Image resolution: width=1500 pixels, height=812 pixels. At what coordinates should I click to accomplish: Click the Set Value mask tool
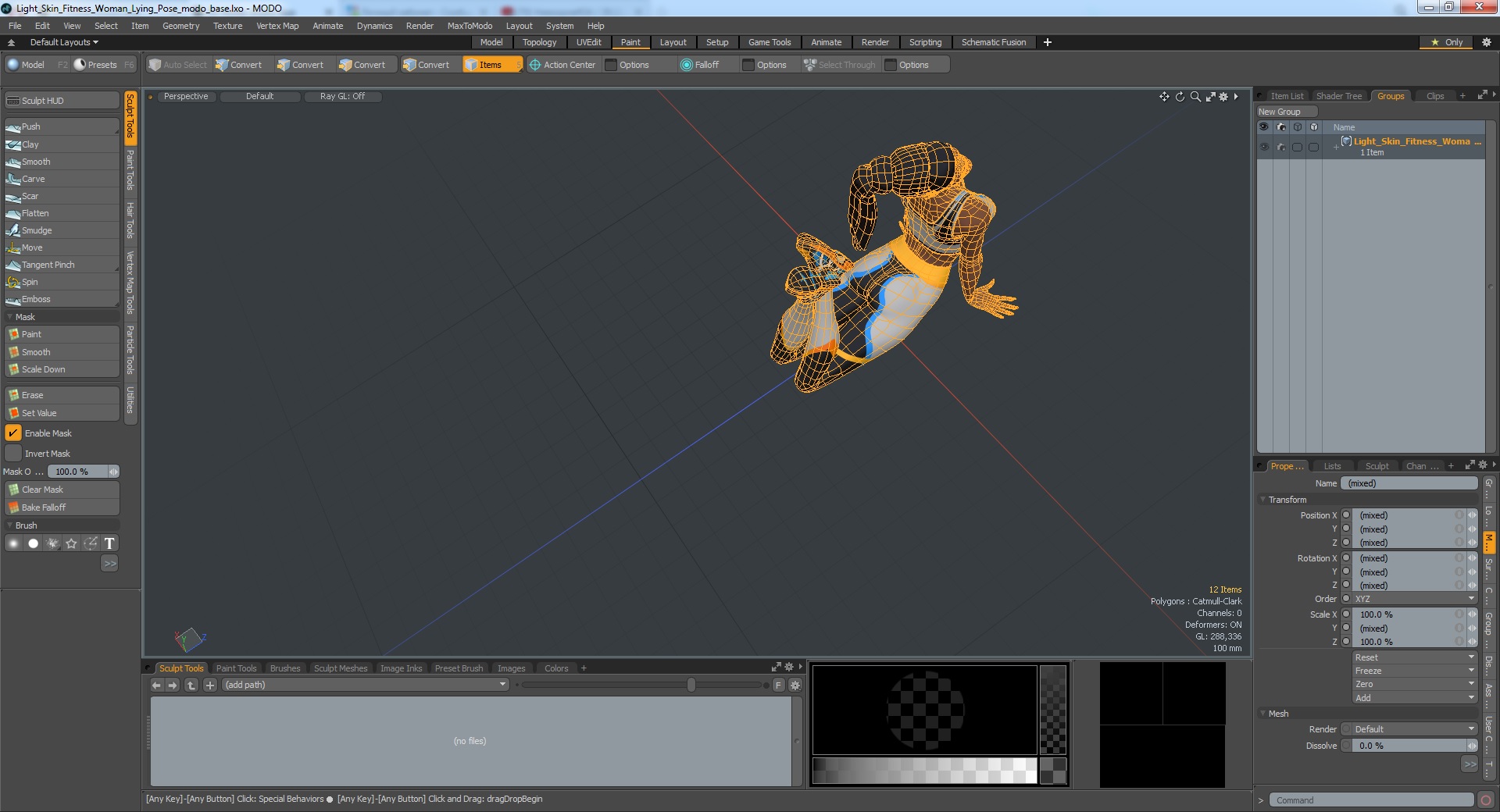61,413
